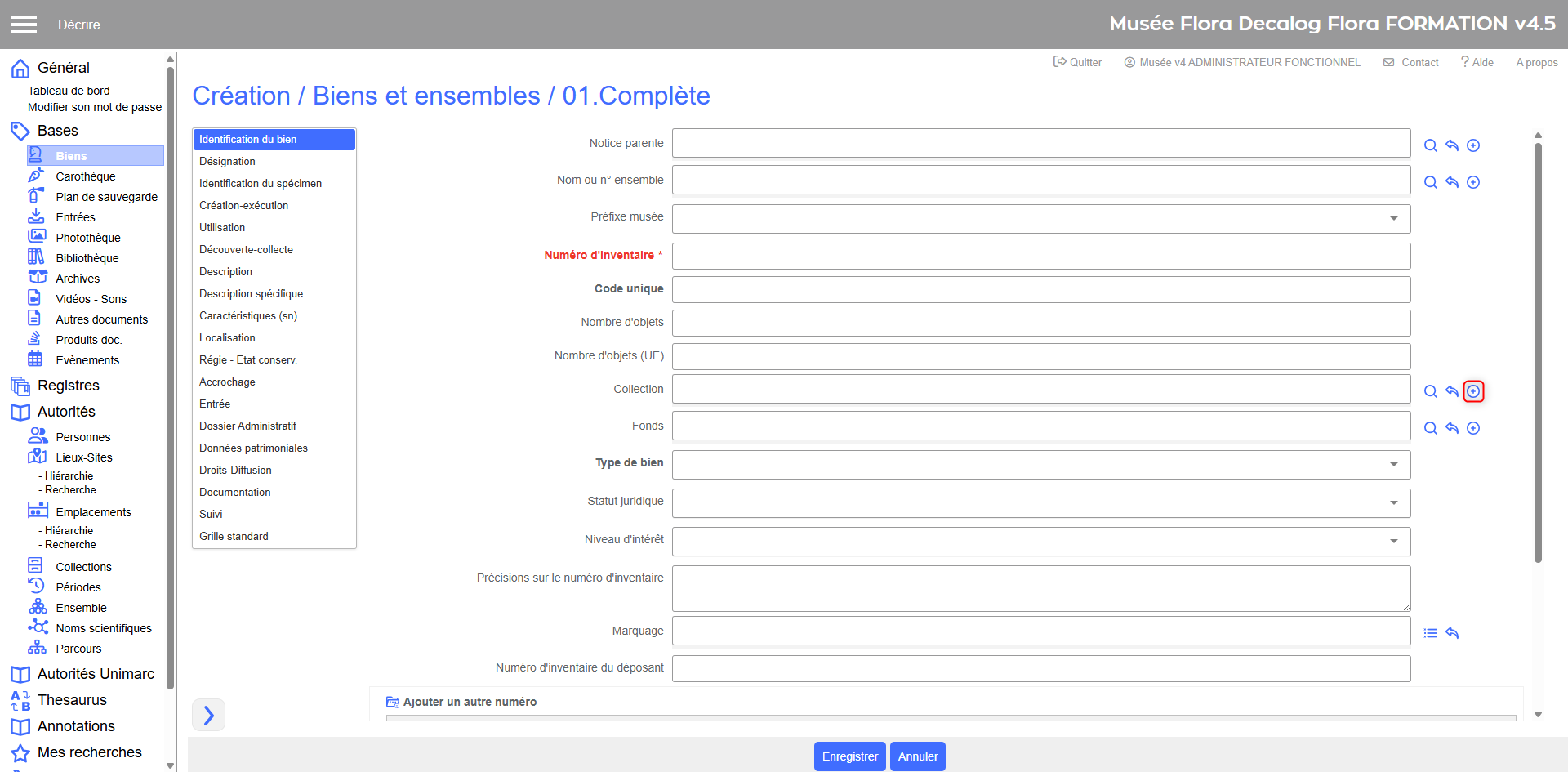Open Photothèque from the sidebar
Screen dimensions: 1568x772
point(87,238)
